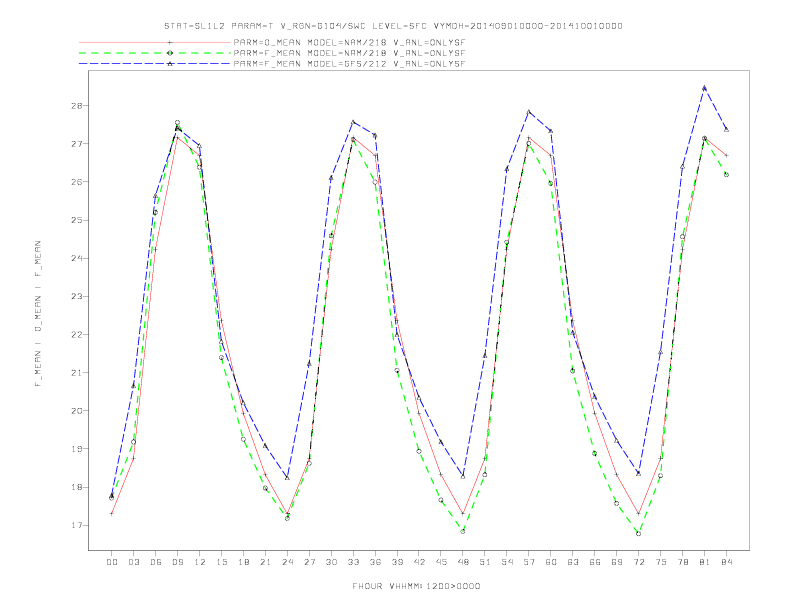792x612 pixels.
Task: Click x-axis forecast hour label 21
Action: pos(266,562)
